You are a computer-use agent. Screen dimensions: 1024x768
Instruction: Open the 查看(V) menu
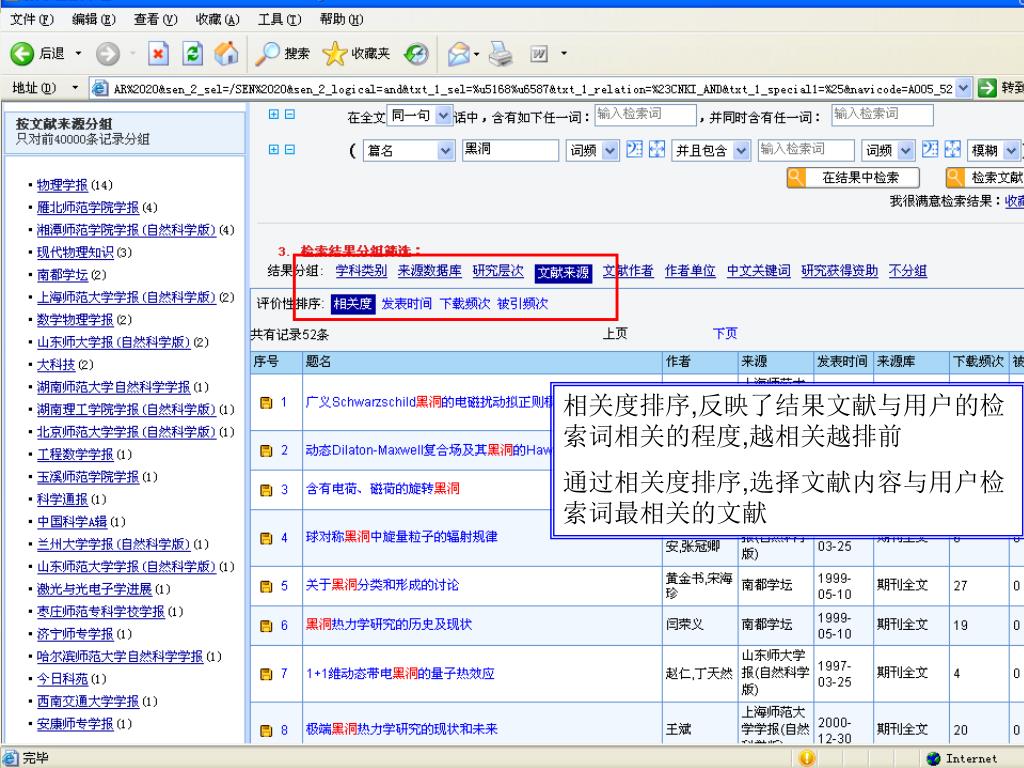tap(155, 19)
